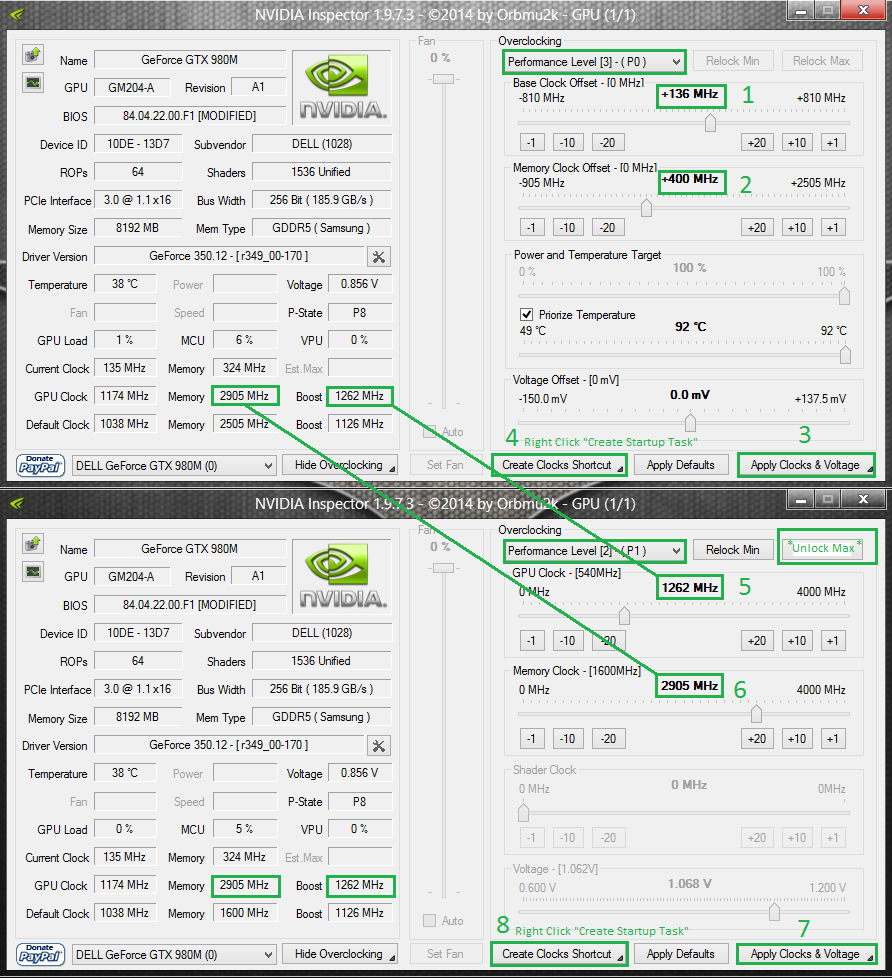Click Set Fan button in bottom window
The width and height of the screenshot is (892, 978).
point(445,954)
